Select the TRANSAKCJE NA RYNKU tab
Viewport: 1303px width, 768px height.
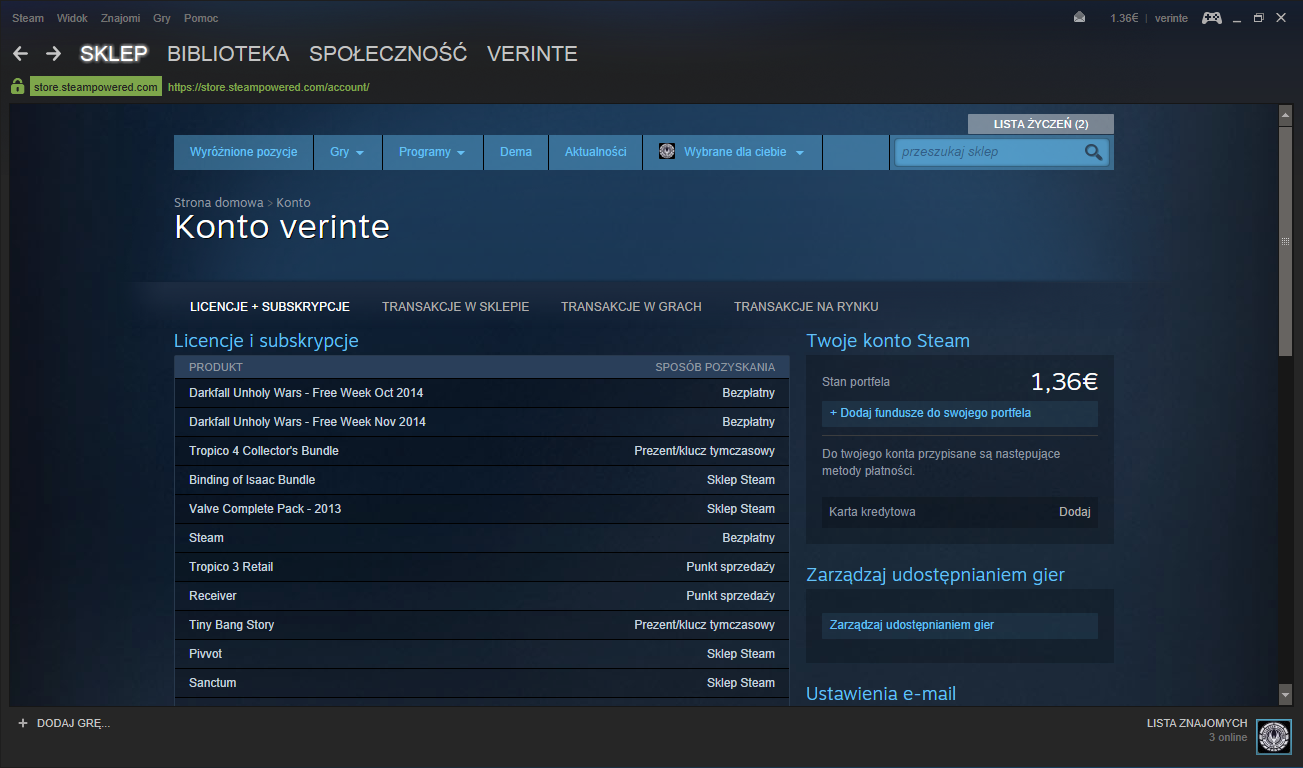coord(806,307)
